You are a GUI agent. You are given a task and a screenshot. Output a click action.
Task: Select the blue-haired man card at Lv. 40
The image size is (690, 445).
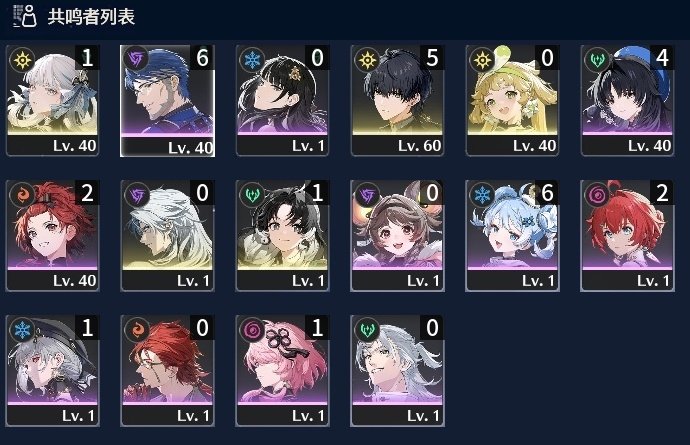(x=167, y=101)
